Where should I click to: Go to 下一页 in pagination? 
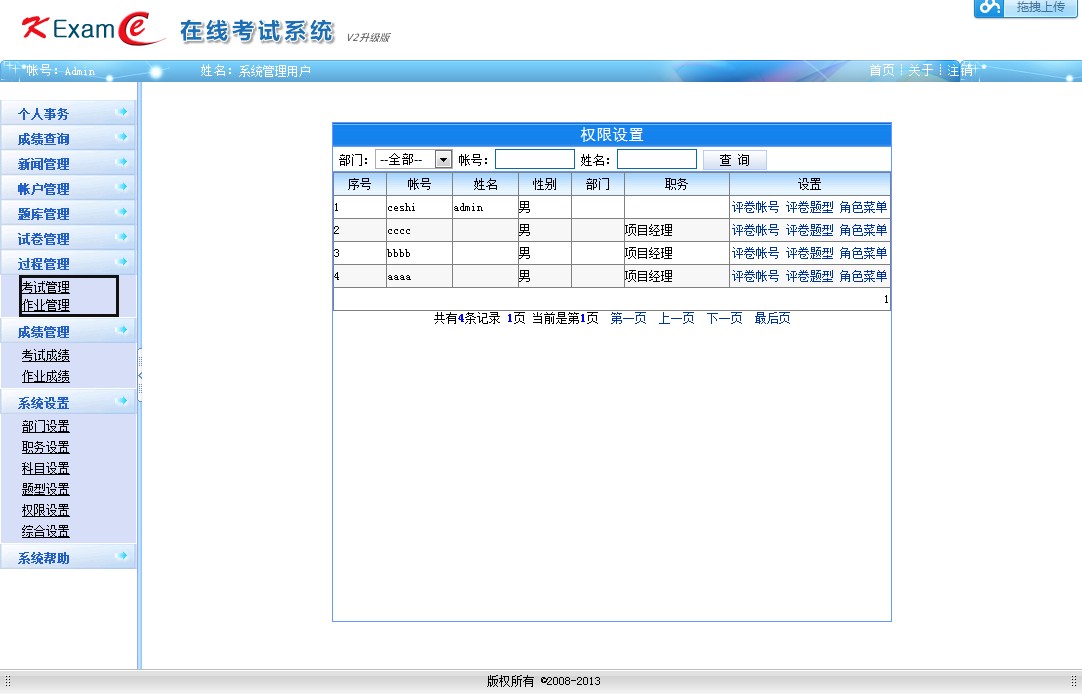(x=724, y=318)
